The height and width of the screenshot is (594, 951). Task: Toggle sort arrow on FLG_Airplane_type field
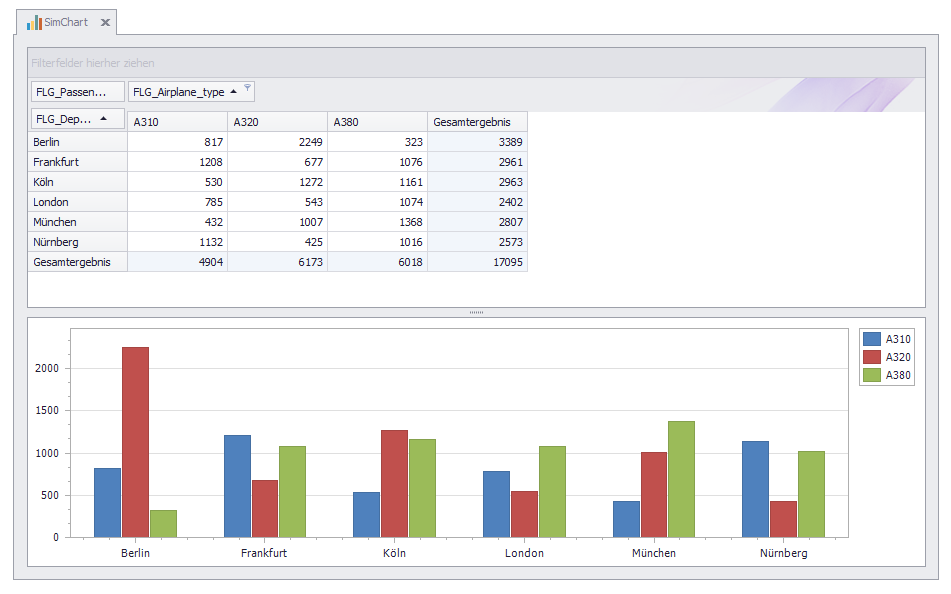pyautogui.click(x=233, y=92)
